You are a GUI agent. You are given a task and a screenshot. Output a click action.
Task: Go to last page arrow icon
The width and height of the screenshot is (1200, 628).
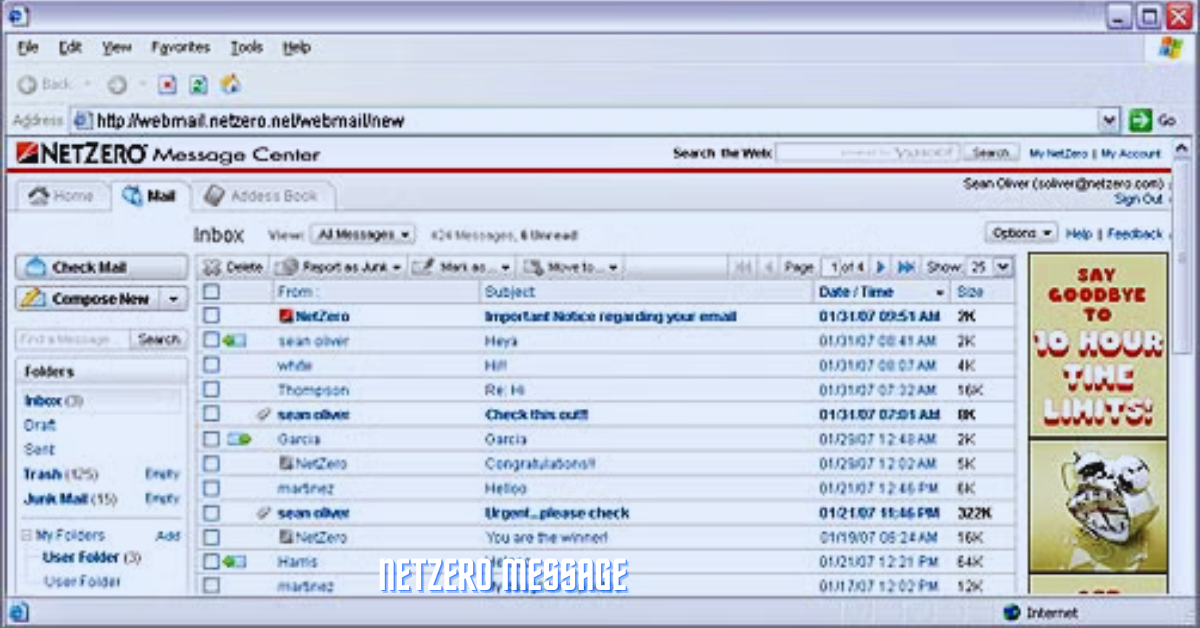click(x=906, y=267)
